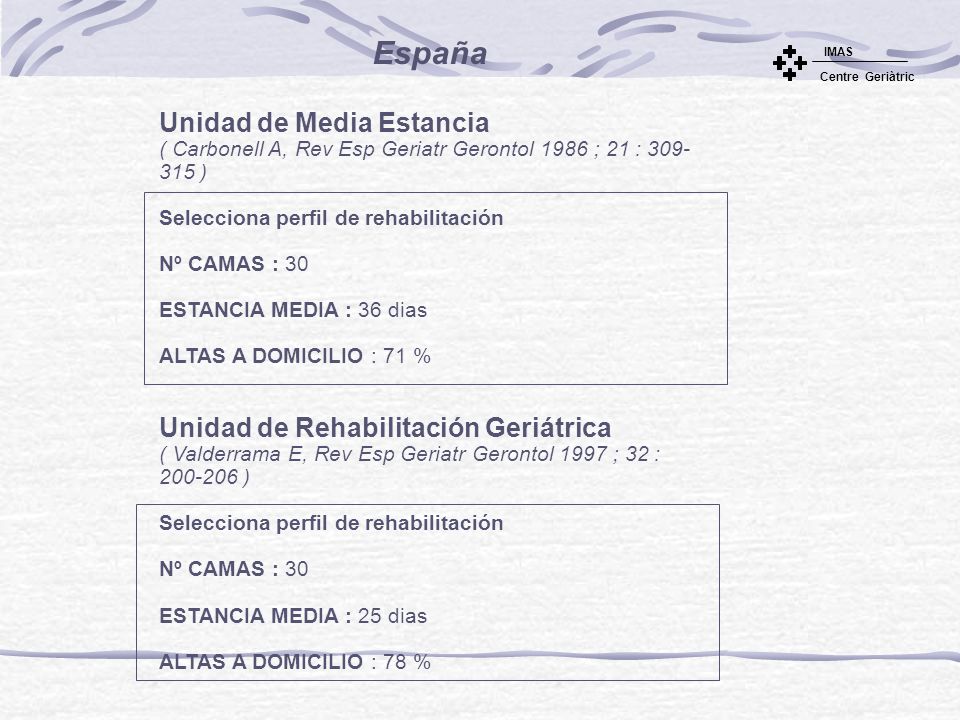
Task: Click the Centre Geriàtric text
Action: click(x=866, y=77)
